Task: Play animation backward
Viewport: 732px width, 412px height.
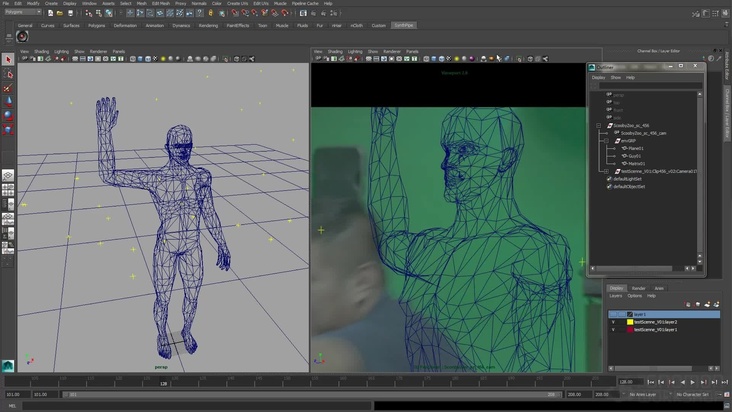Action: click(x=683, y=382)
